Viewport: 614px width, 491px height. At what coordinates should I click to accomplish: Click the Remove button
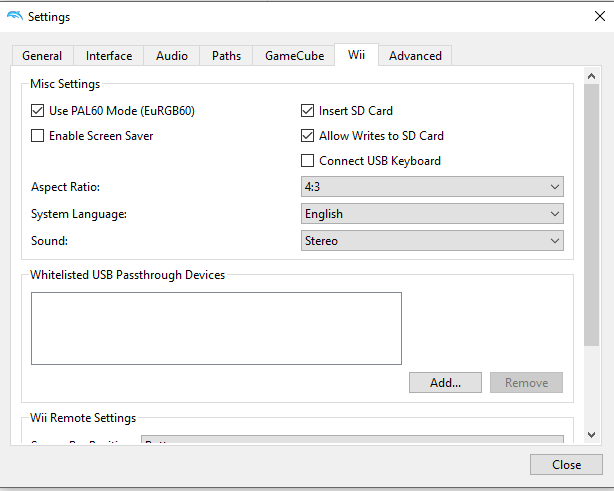pos(526,383)
